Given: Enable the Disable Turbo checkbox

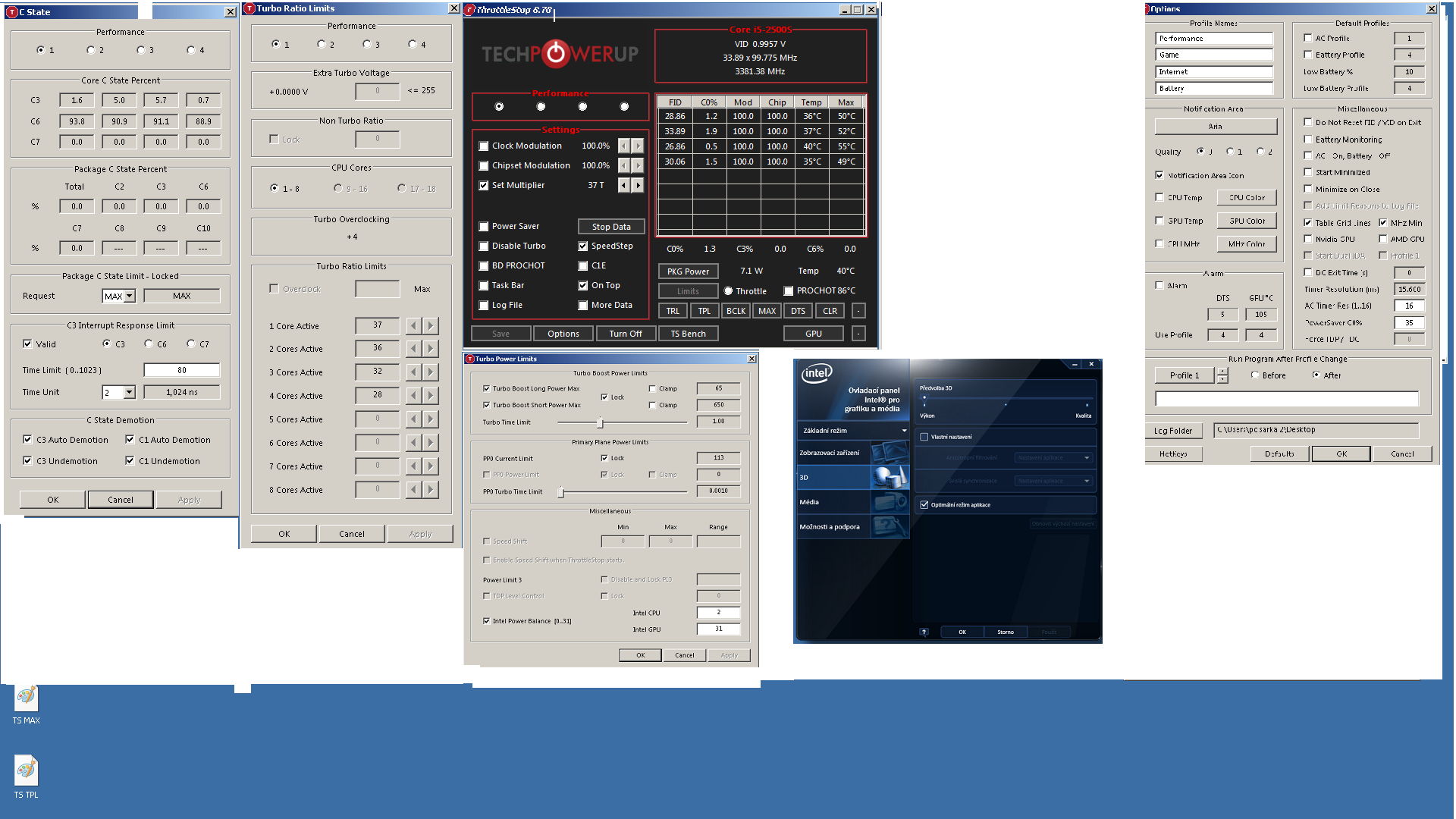Looking at the screenshot, I should tap(484, 246).
